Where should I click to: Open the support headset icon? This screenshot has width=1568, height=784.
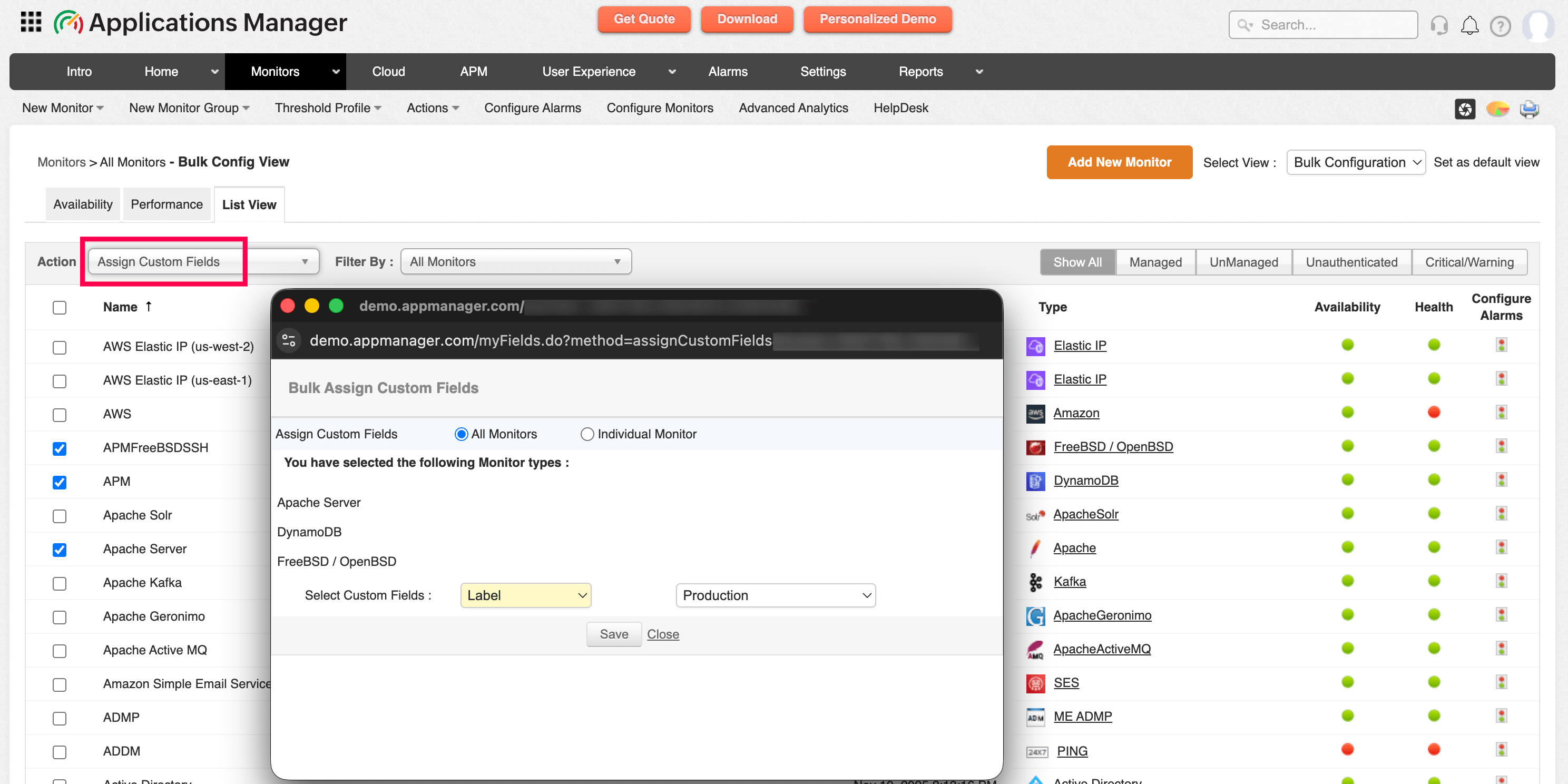1439,26
